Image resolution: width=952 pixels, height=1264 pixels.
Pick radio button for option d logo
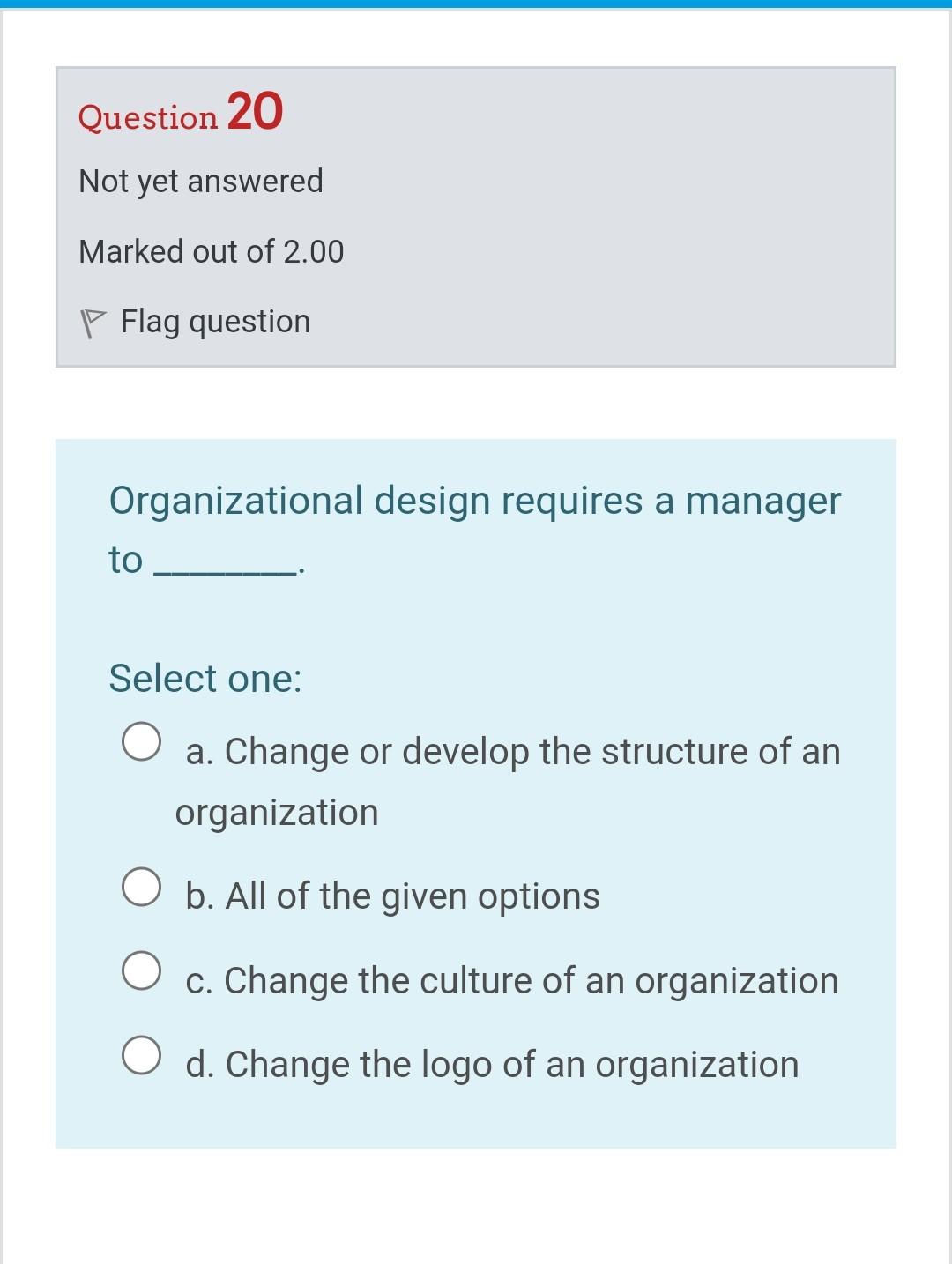click(x=141, y=1055)
